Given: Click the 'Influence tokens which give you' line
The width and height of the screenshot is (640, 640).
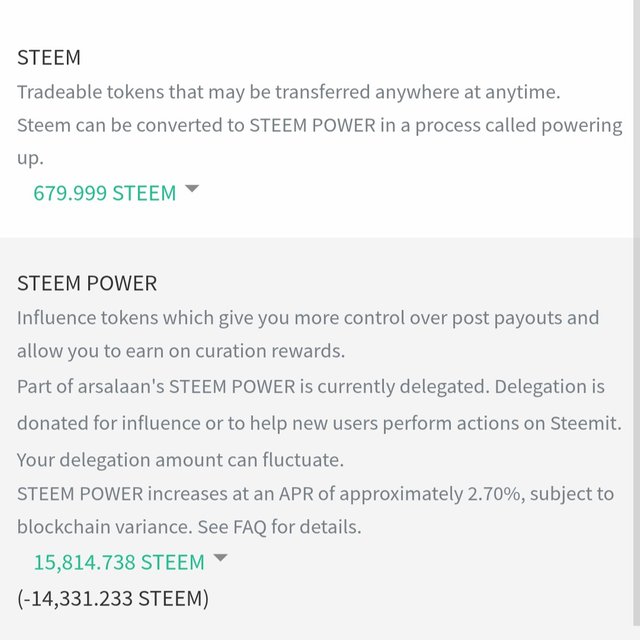Looking at the screenshot, I should pos(308,318).
